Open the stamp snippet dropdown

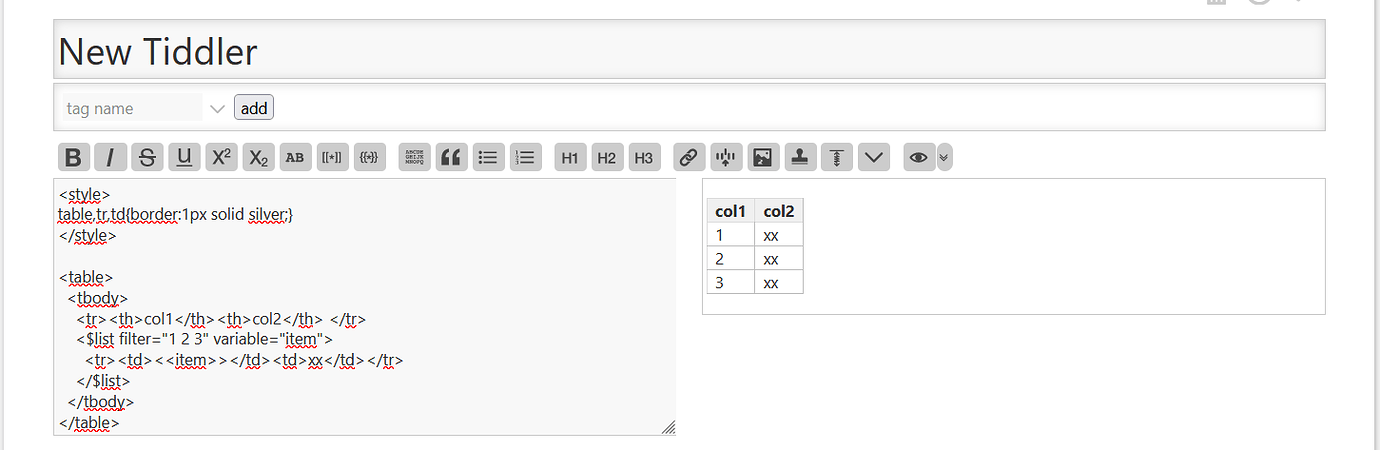point(800,157)
